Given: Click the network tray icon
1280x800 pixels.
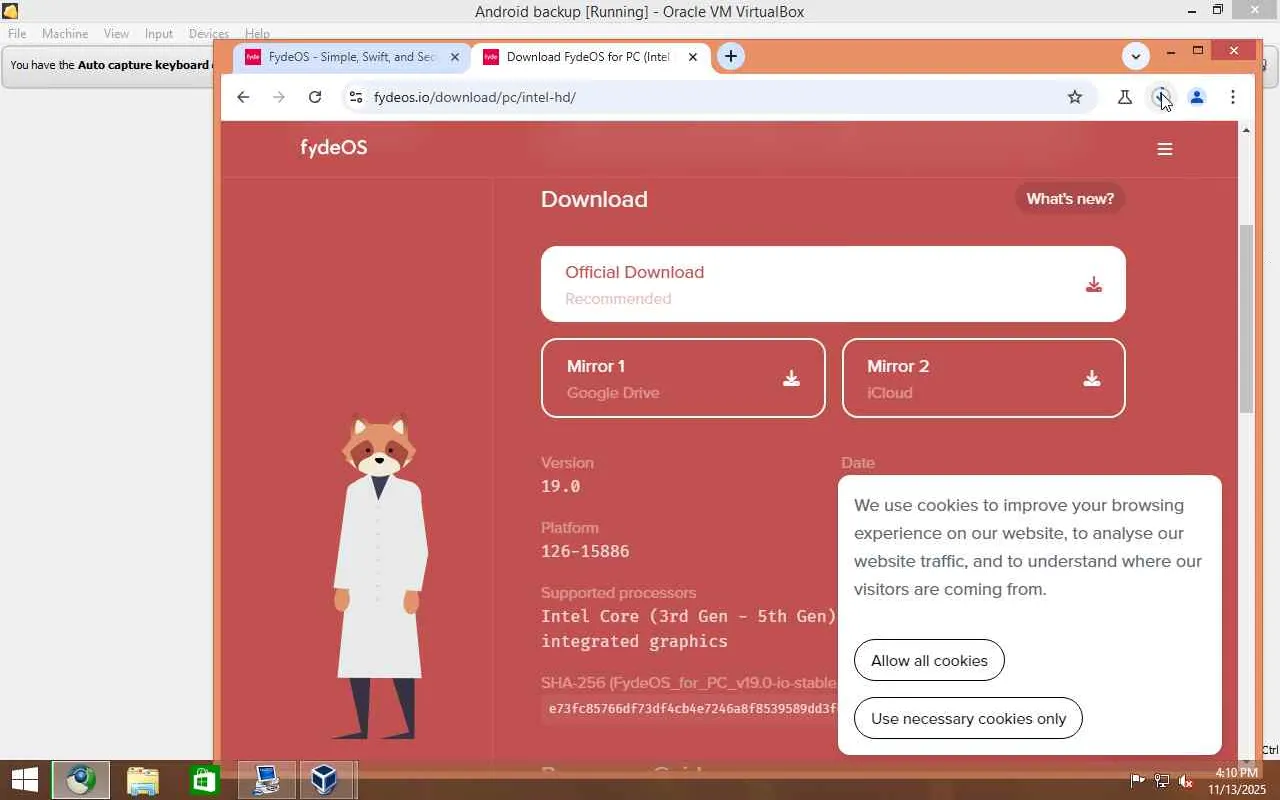Looking at the screenshot, I should [1162, 781].
